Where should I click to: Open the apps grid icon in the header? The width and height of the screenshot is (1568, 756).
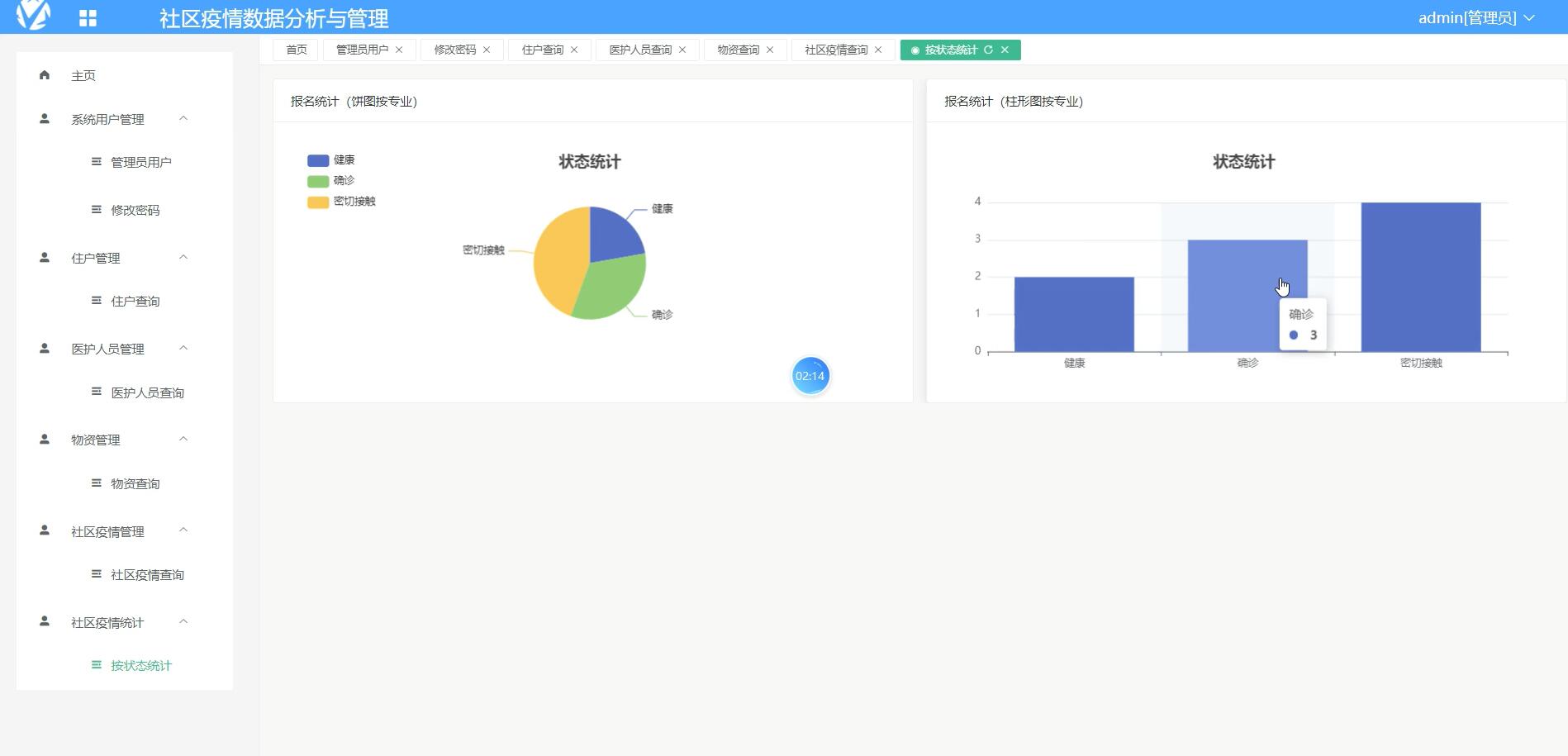click(x=88, y=17)
